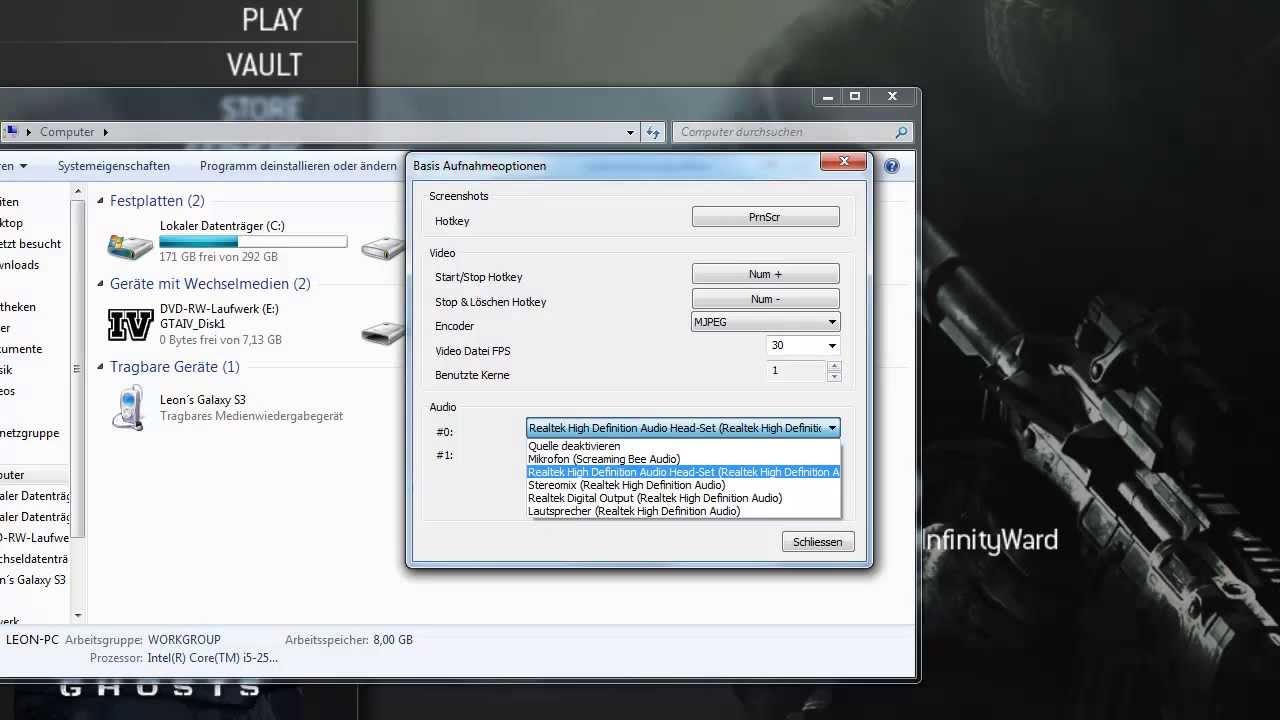Click the search magnifier icon in Explorer

click(x=901, y=132)
